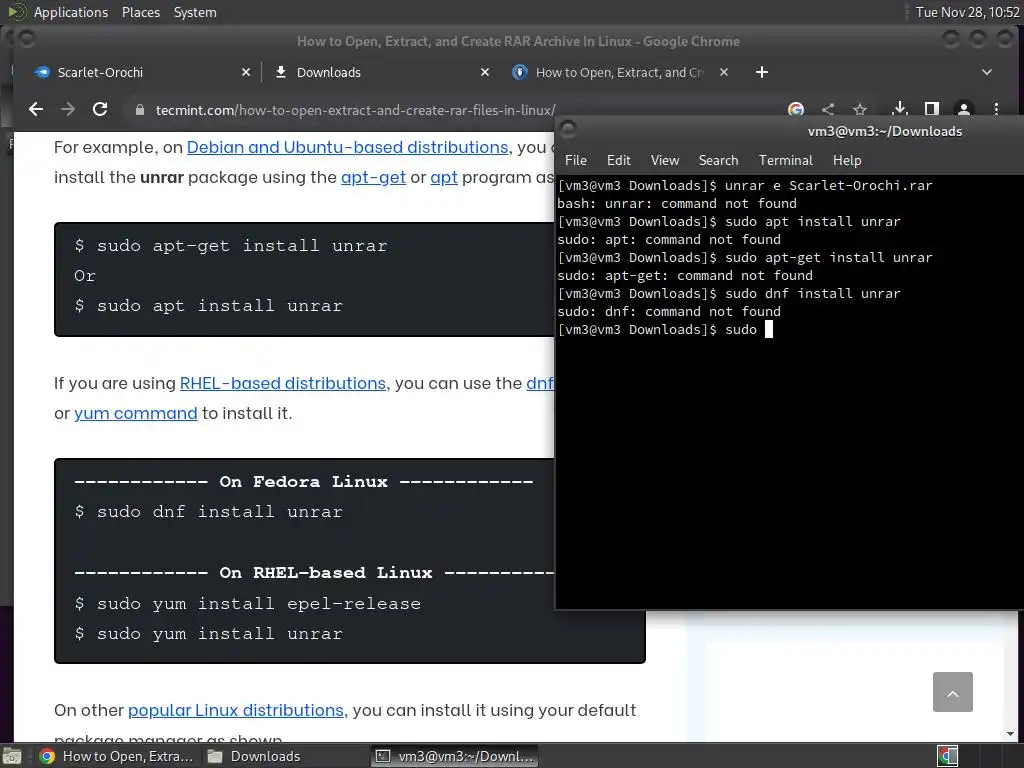Viewport: 1024px width, 768px height.
Task: Click 'sudo yum install epel-release' line
Action: pos(248,603)
